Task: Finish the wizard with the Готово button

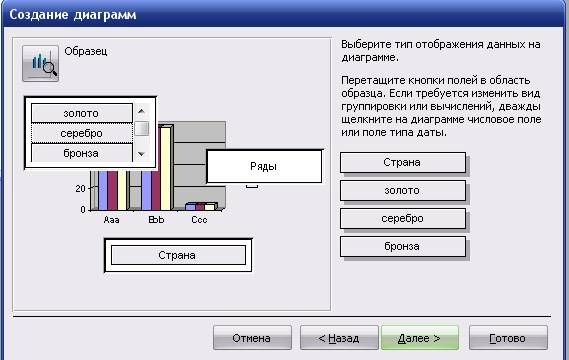Action: point(508,338)
